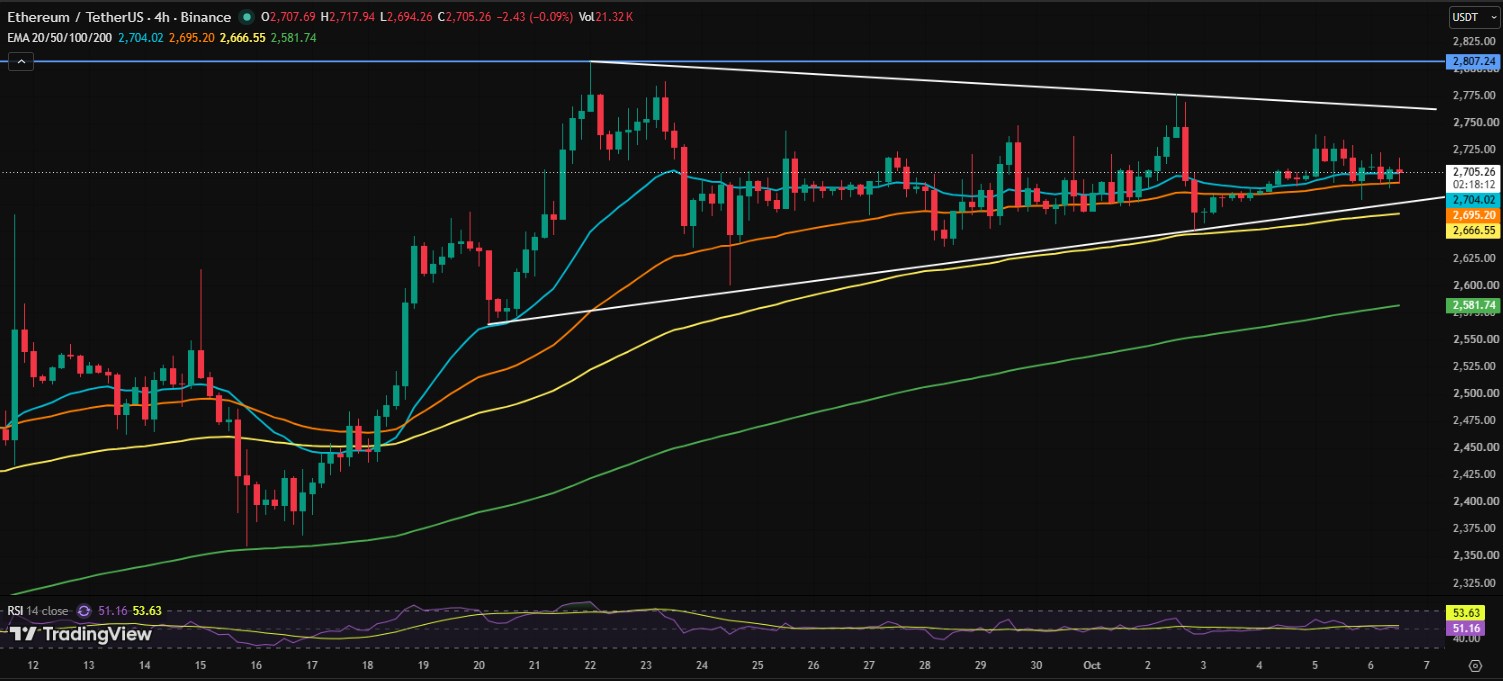Screen dimensions: 1503x681
Task: Click the purple RSI indicator icon
Action: coord(83,610)
